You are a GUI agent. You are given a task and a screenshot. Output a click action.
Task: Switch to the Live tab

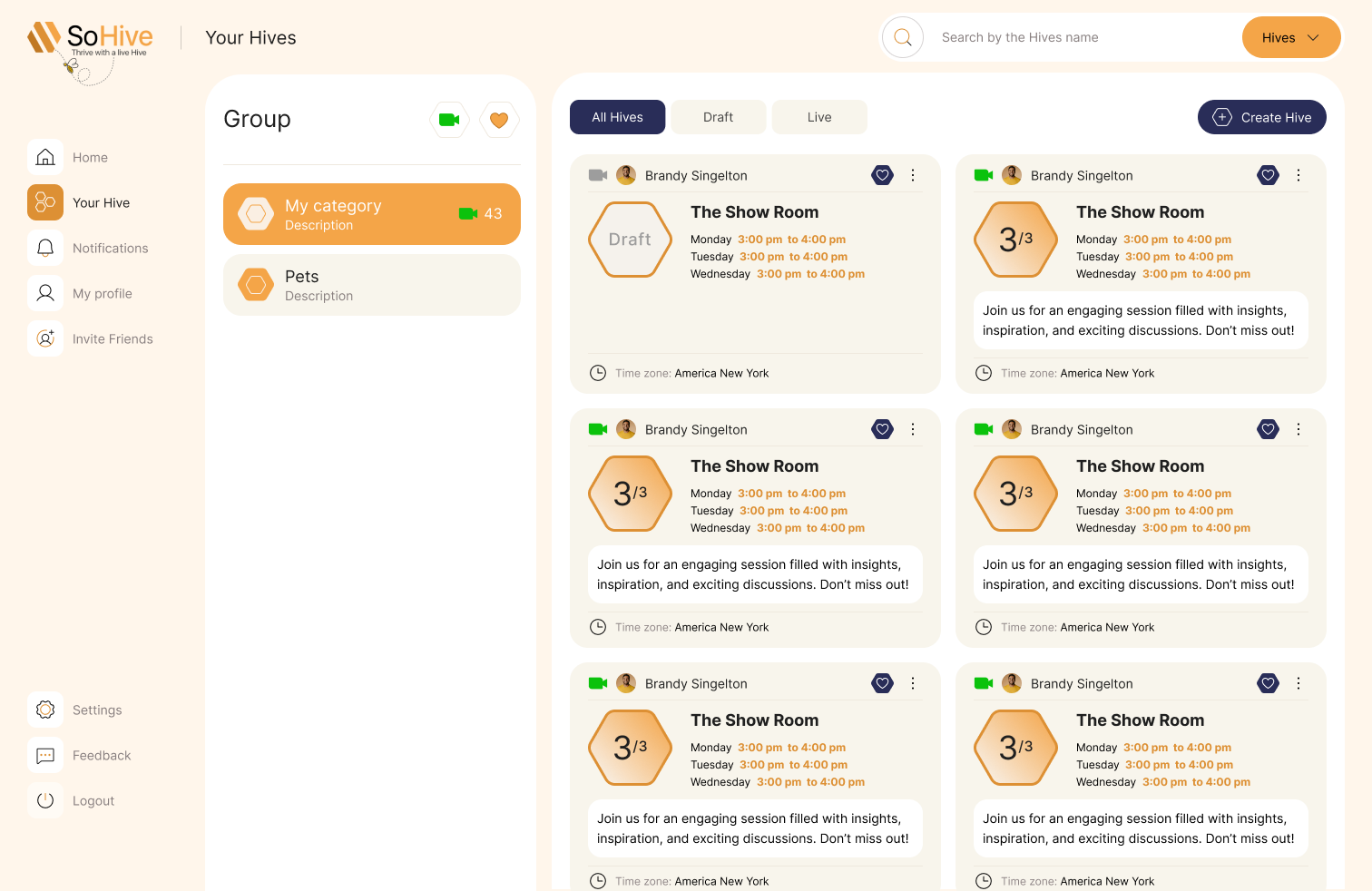click(819, 117)
